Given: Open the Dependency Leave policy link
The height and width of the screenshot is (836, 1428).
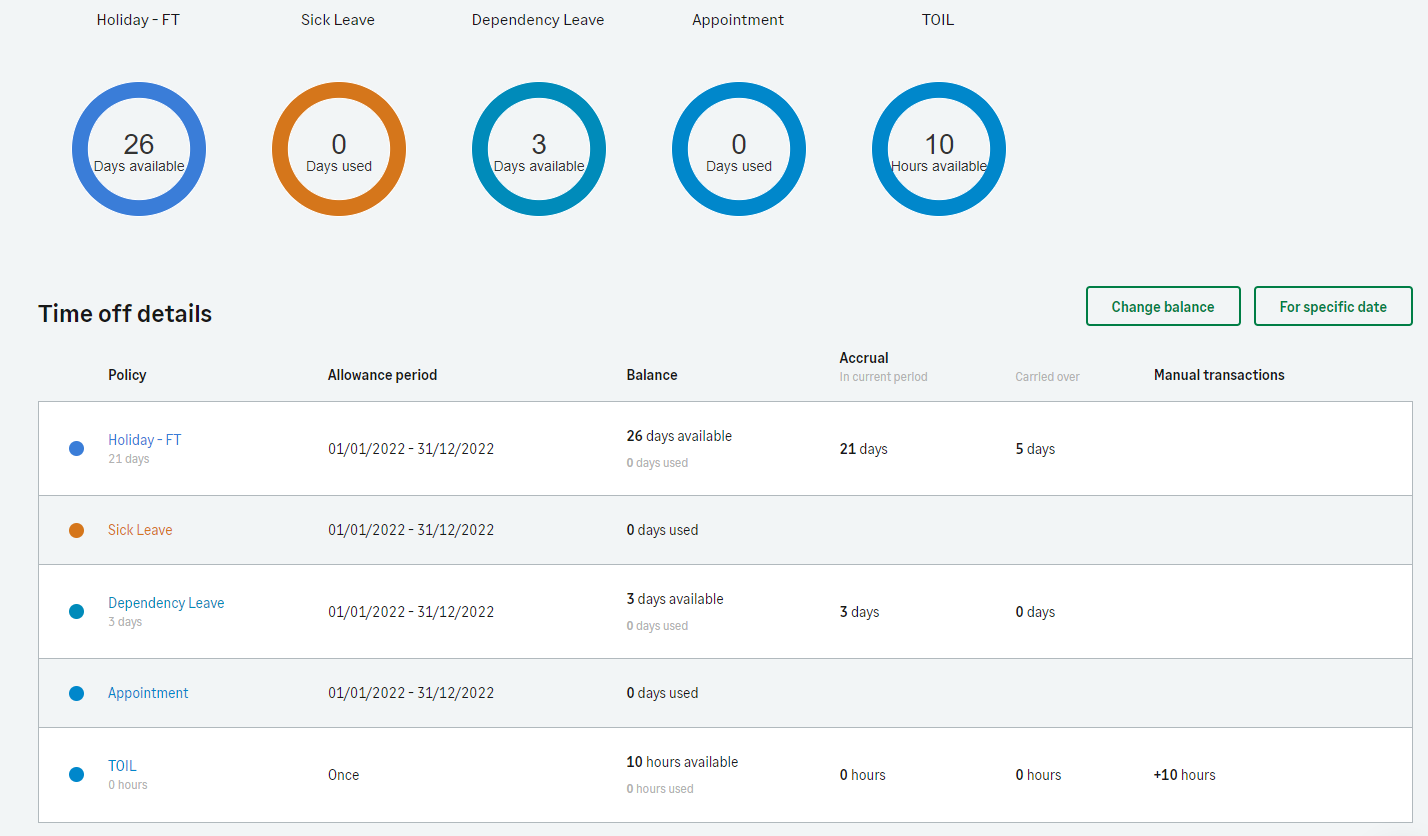Looking at the screenshot, I should (166, 603).
